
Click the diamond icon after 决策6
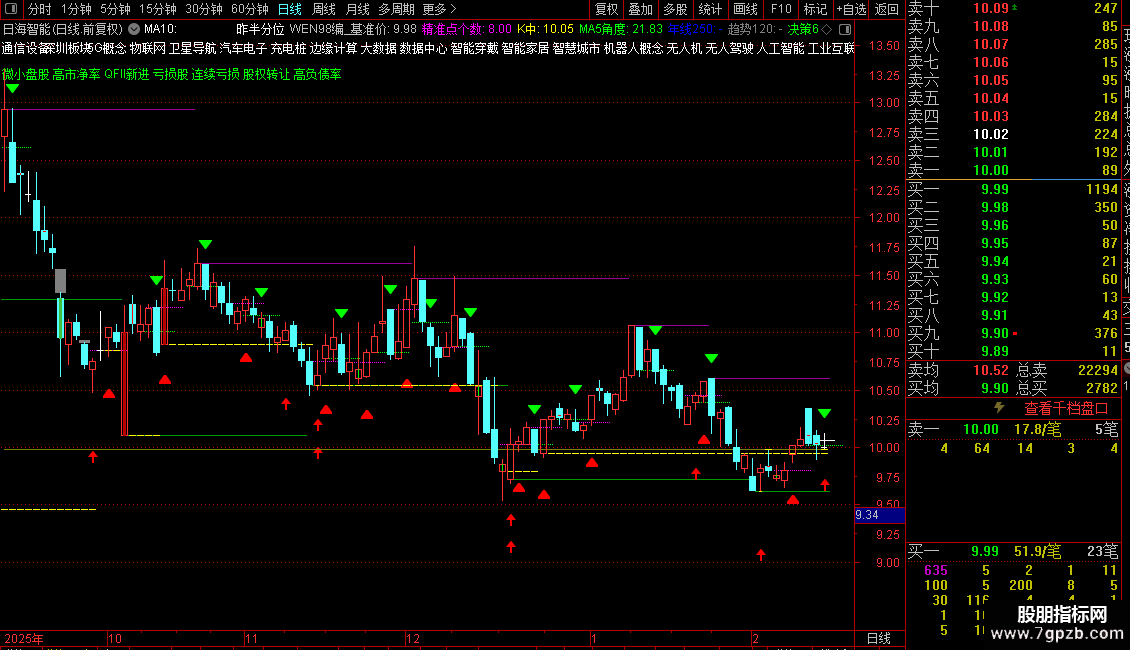[x=827, y=29]
